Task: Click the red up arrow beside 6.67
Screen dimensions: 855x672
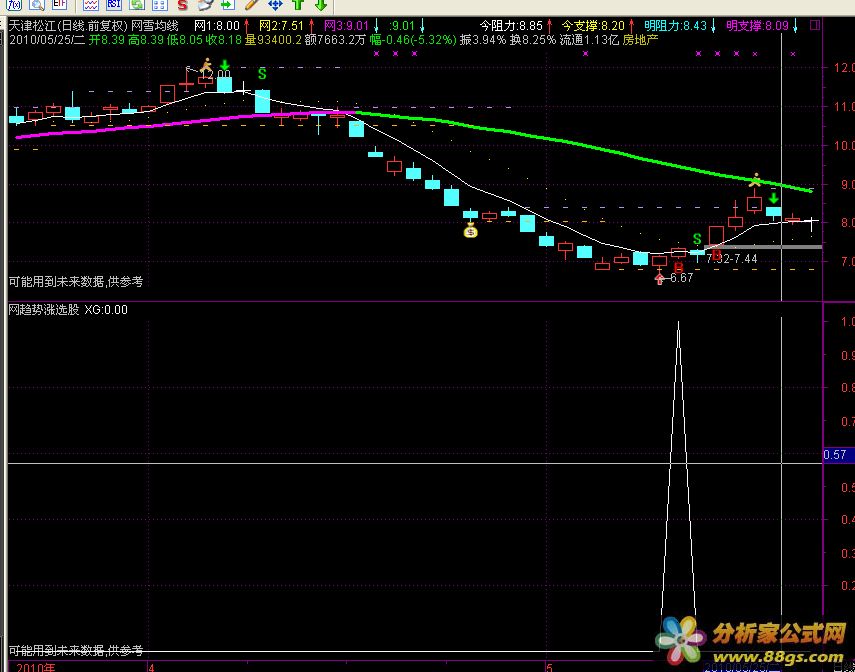Action: tap(660, 279)
